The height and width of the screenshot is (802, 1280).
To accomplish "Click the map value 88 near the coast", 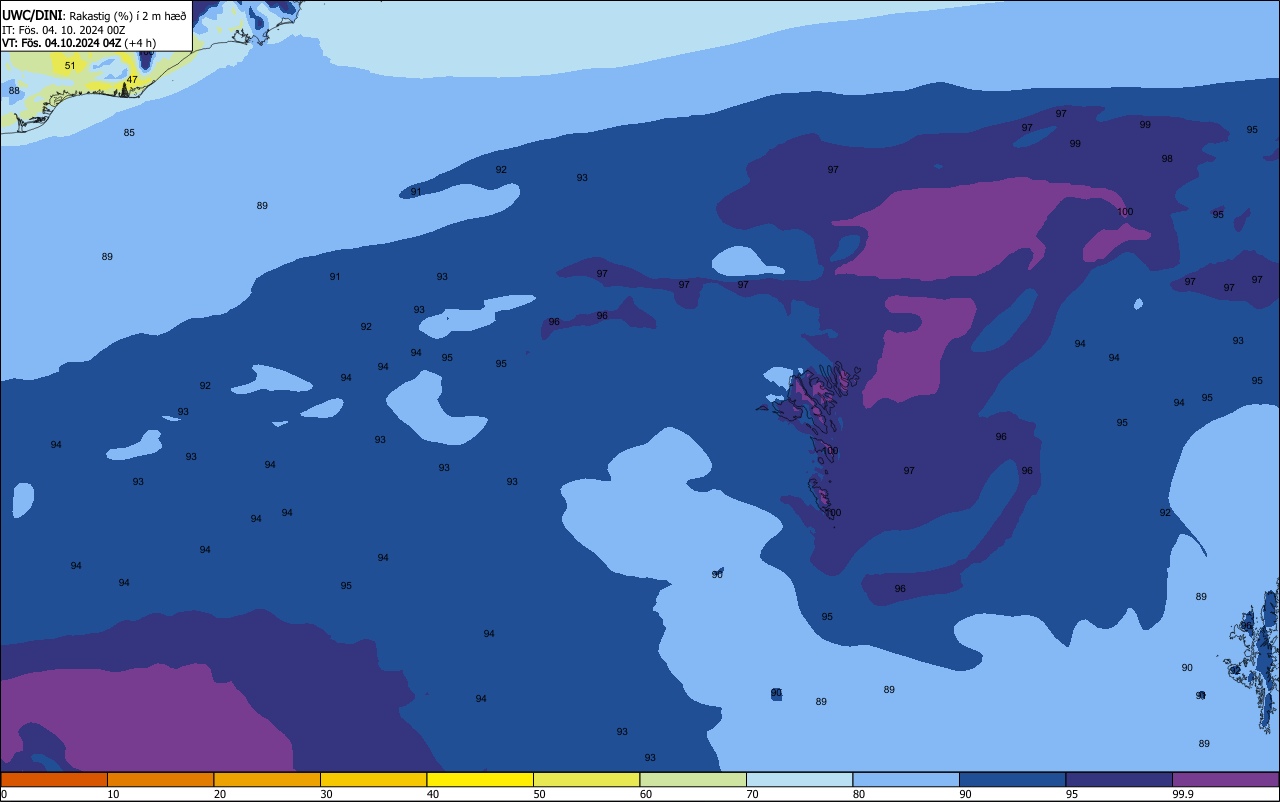I will 14,91.
